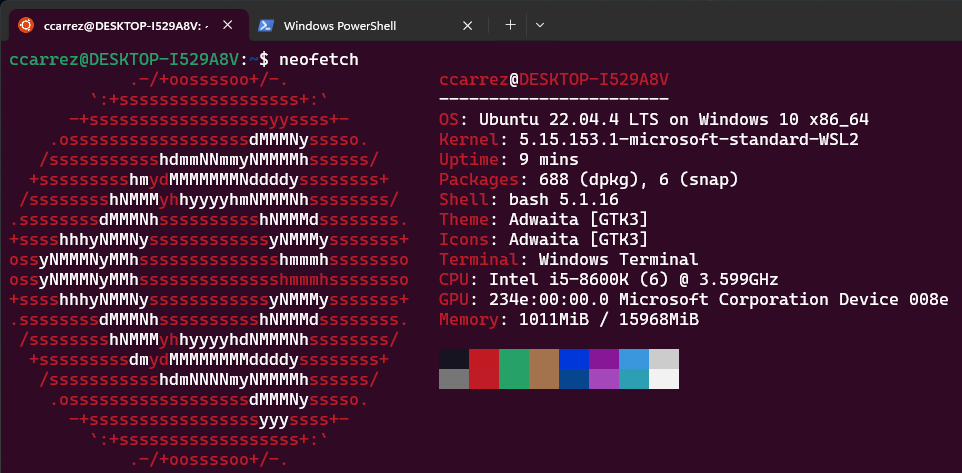Image resolution: width=962 pixels, height=473 pixels.
Task: Open the new tab profile dropdown chevron
Action: (x=540, y=25)
